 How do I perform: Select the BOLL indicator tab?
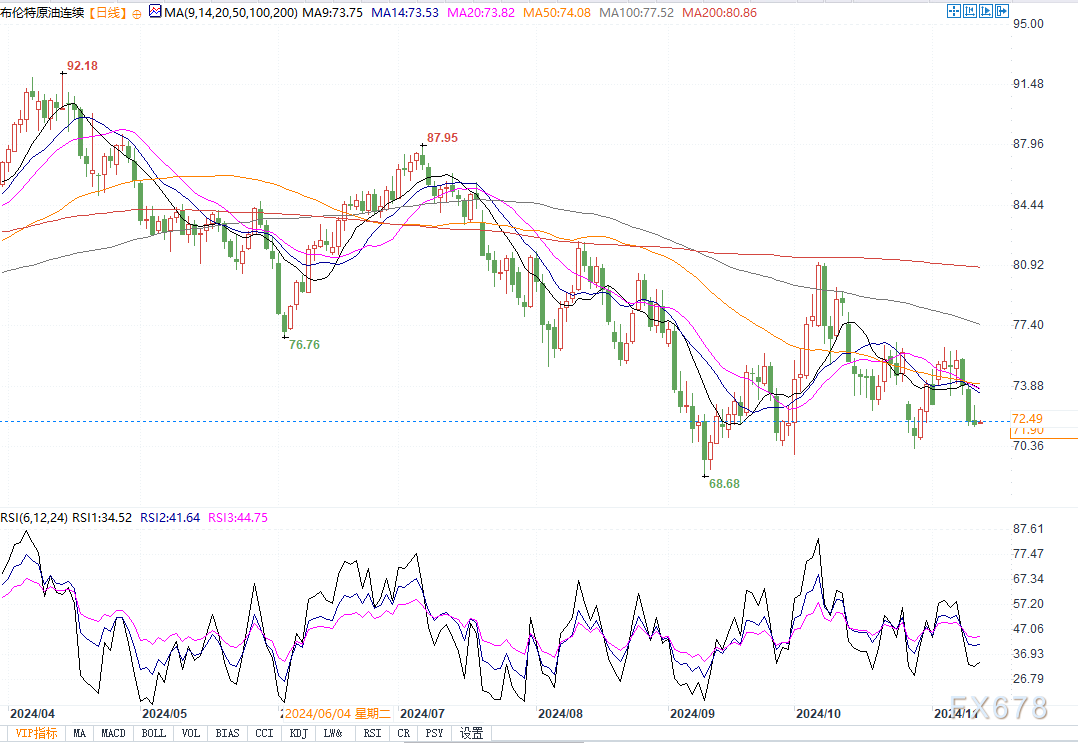(x=154, y=733)
